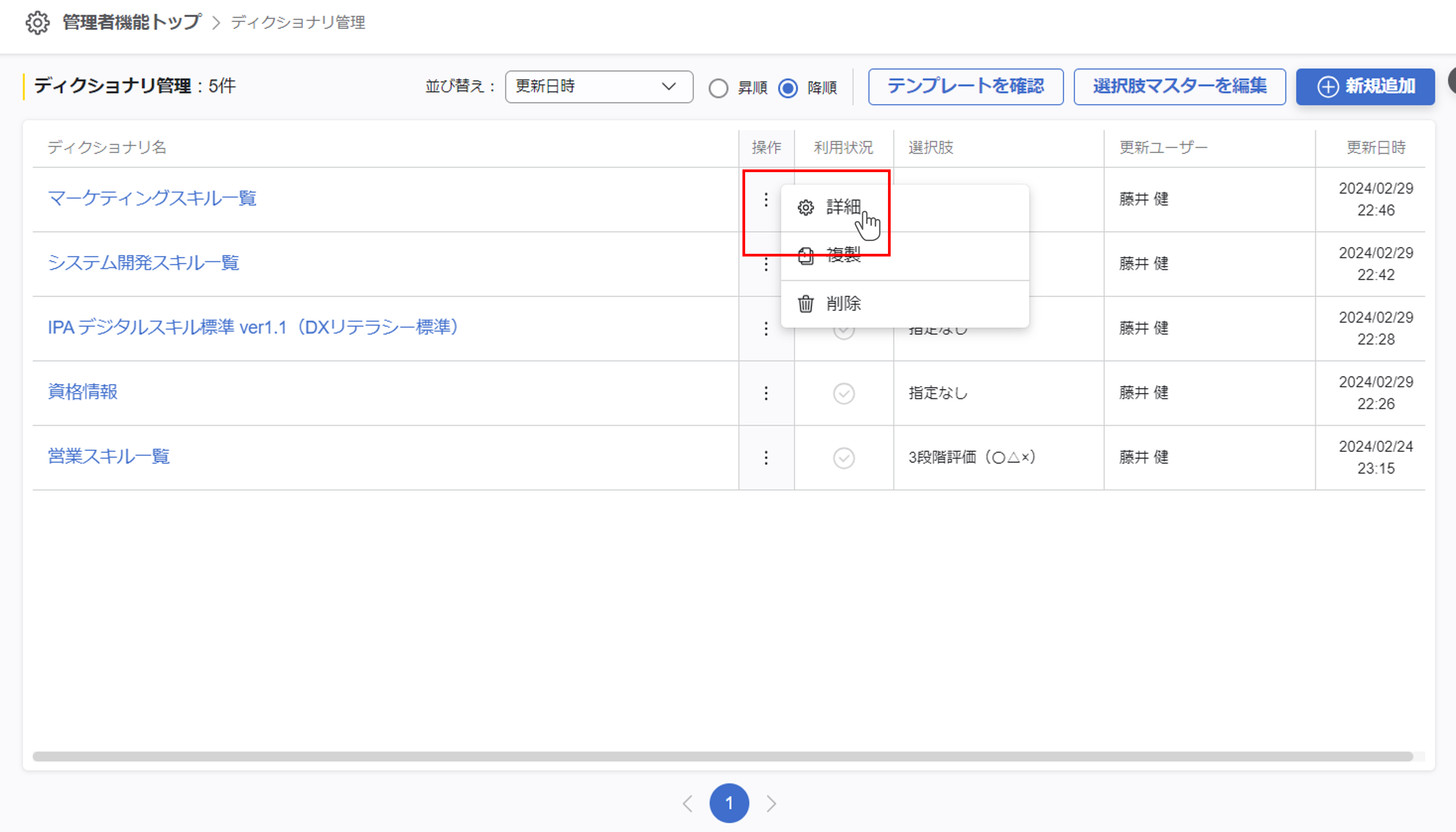Click usage status check icon for 資格情報
The image size is (1456, 832).
pyautogui.click(x=844, y=393)
